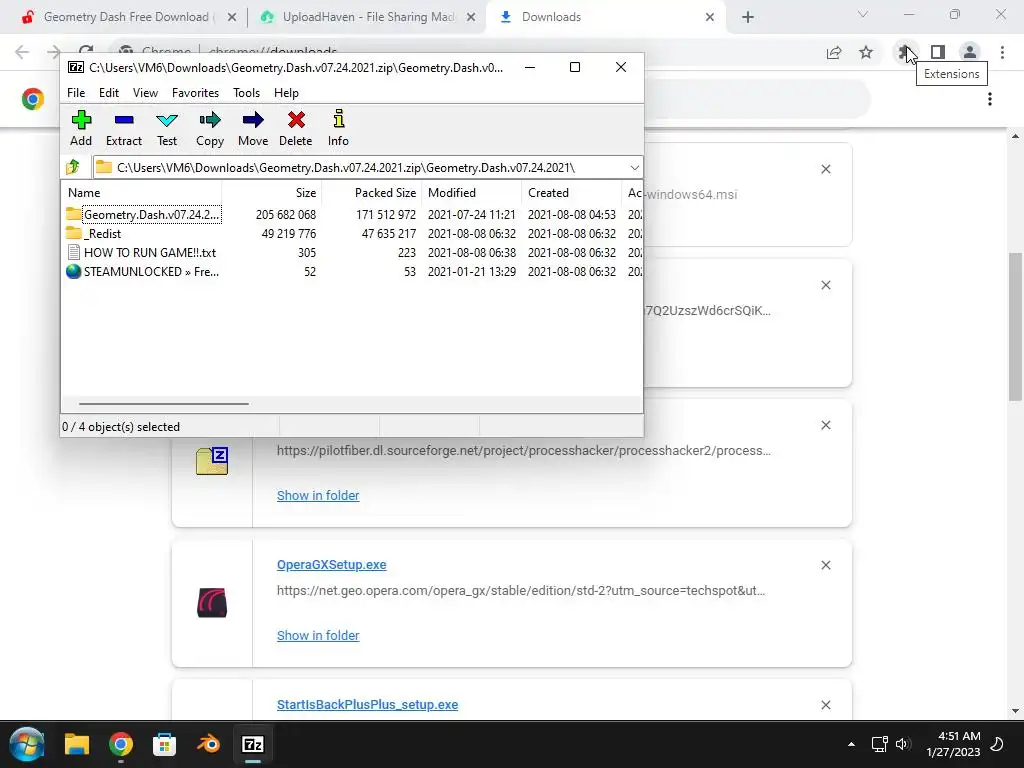Remove OperaGXSetup.exe from downloads list

(825, 565)
